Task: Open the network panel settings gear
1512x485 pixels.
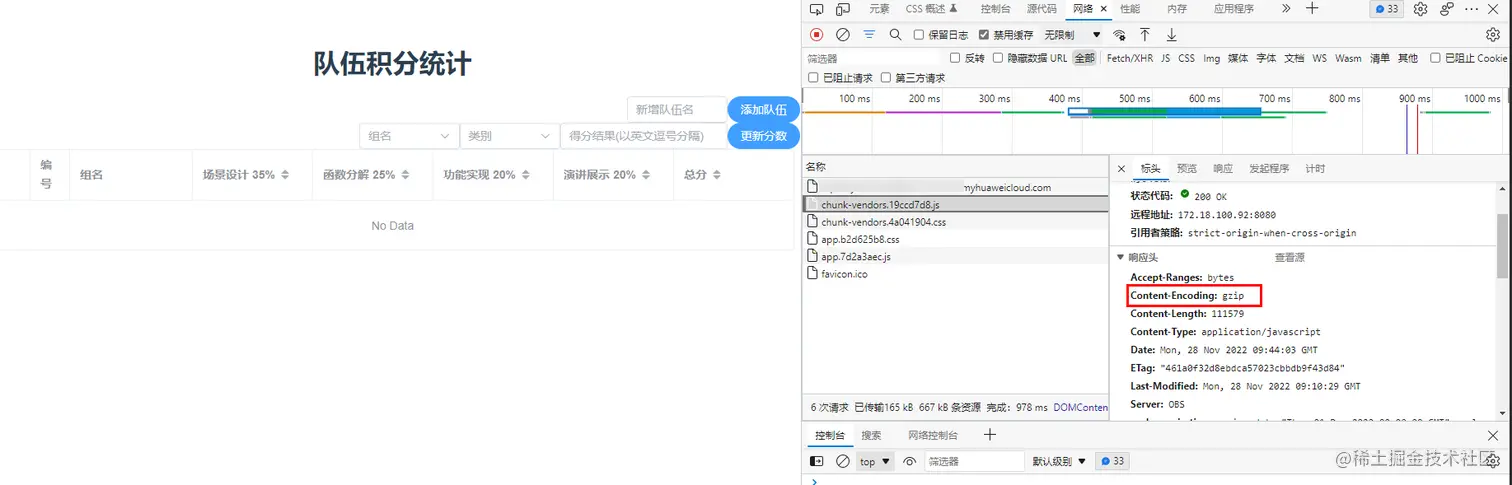Action: click(1493, 34)
